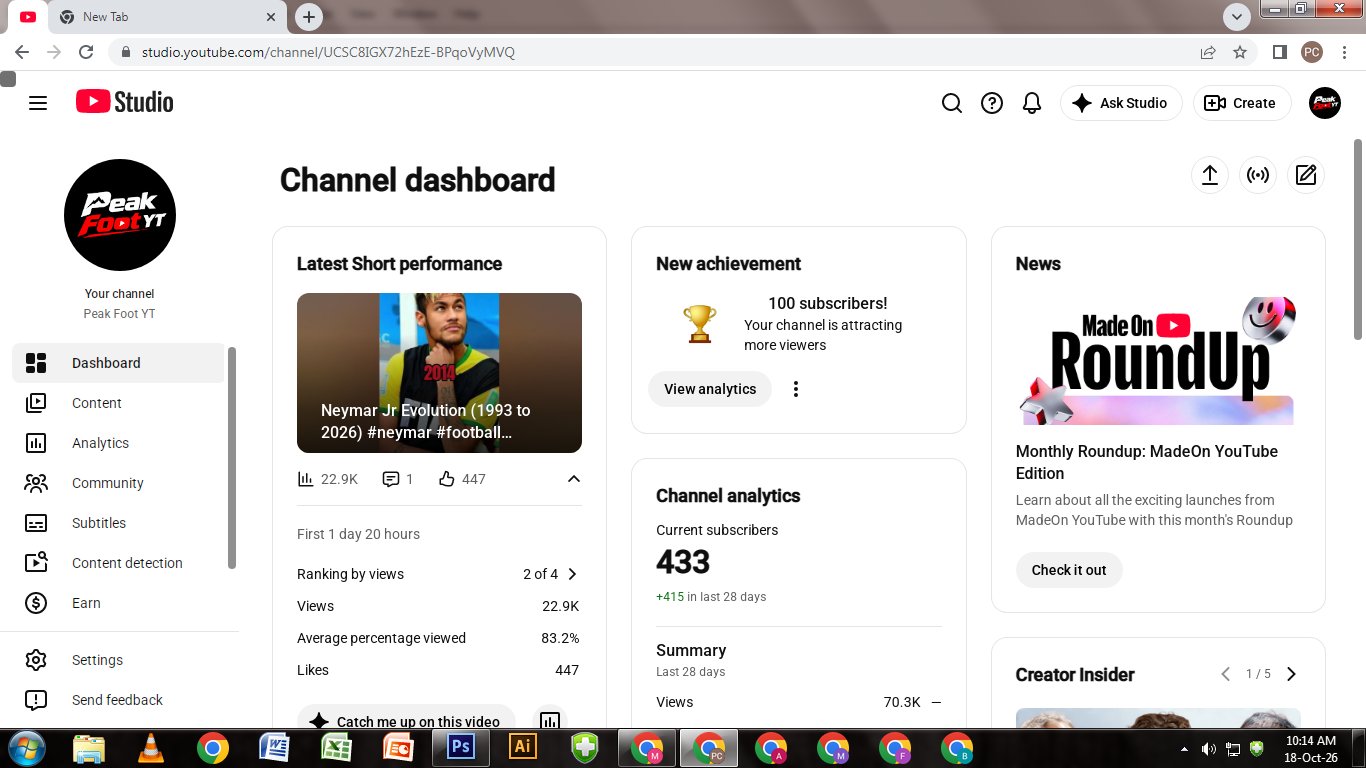Open the hamburger navigation menu
1366x768 pixels.
(38, 103)
